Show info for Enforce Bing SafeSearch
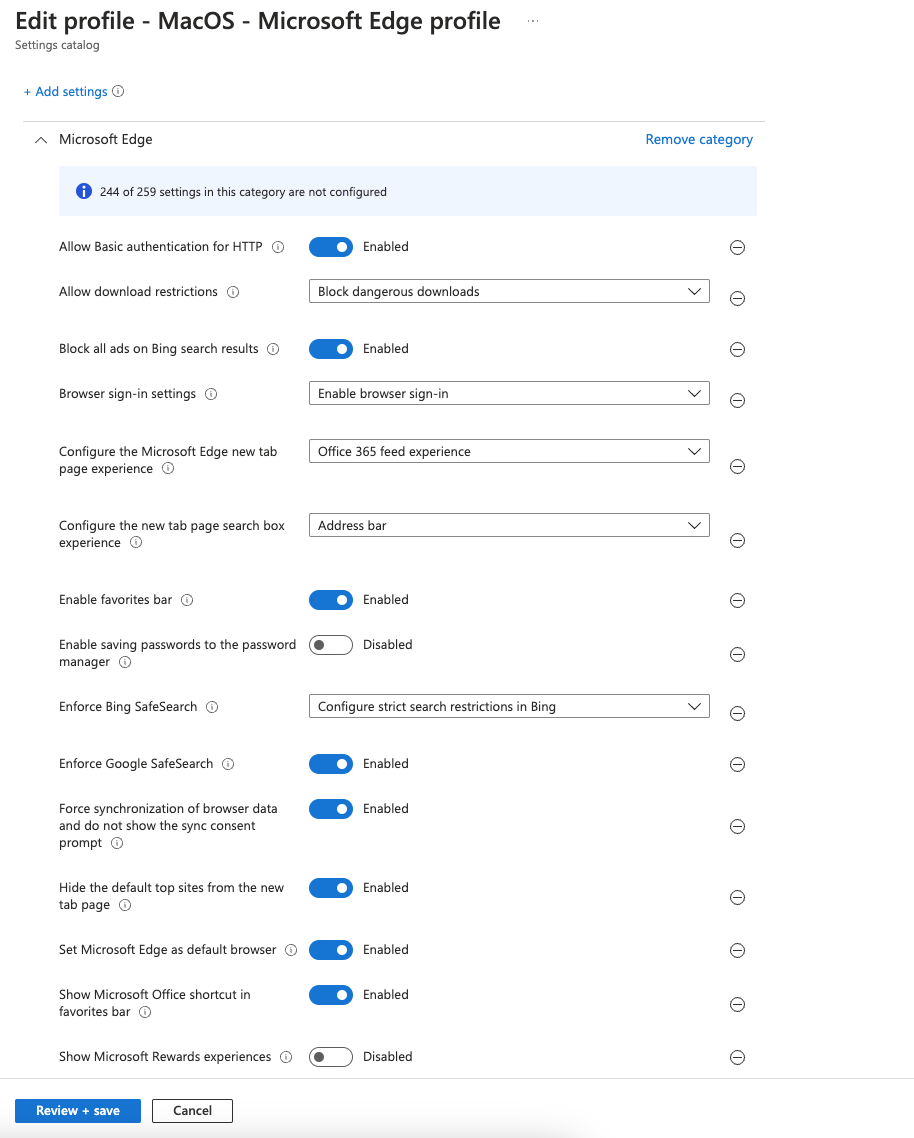Screen dimensions: 914x1138 [x=212, y=707]
